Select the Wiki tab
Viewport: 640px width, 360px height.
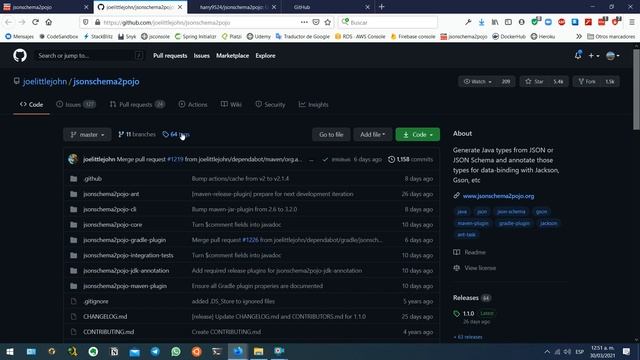pyautogui.click(x=231, y=104)
